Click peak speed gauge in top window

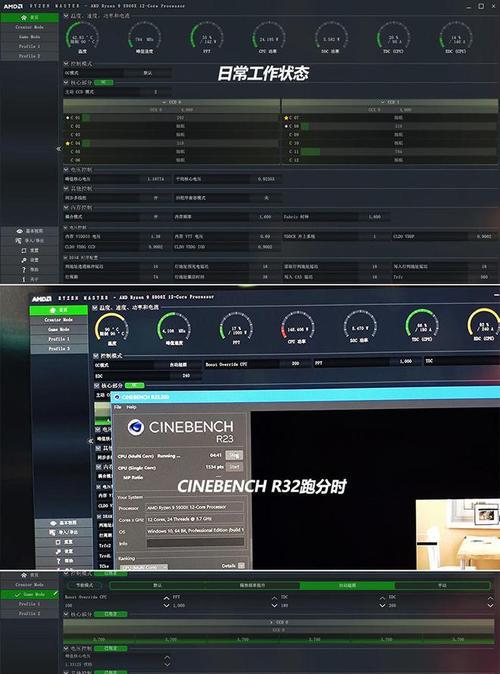click(144, 37)
